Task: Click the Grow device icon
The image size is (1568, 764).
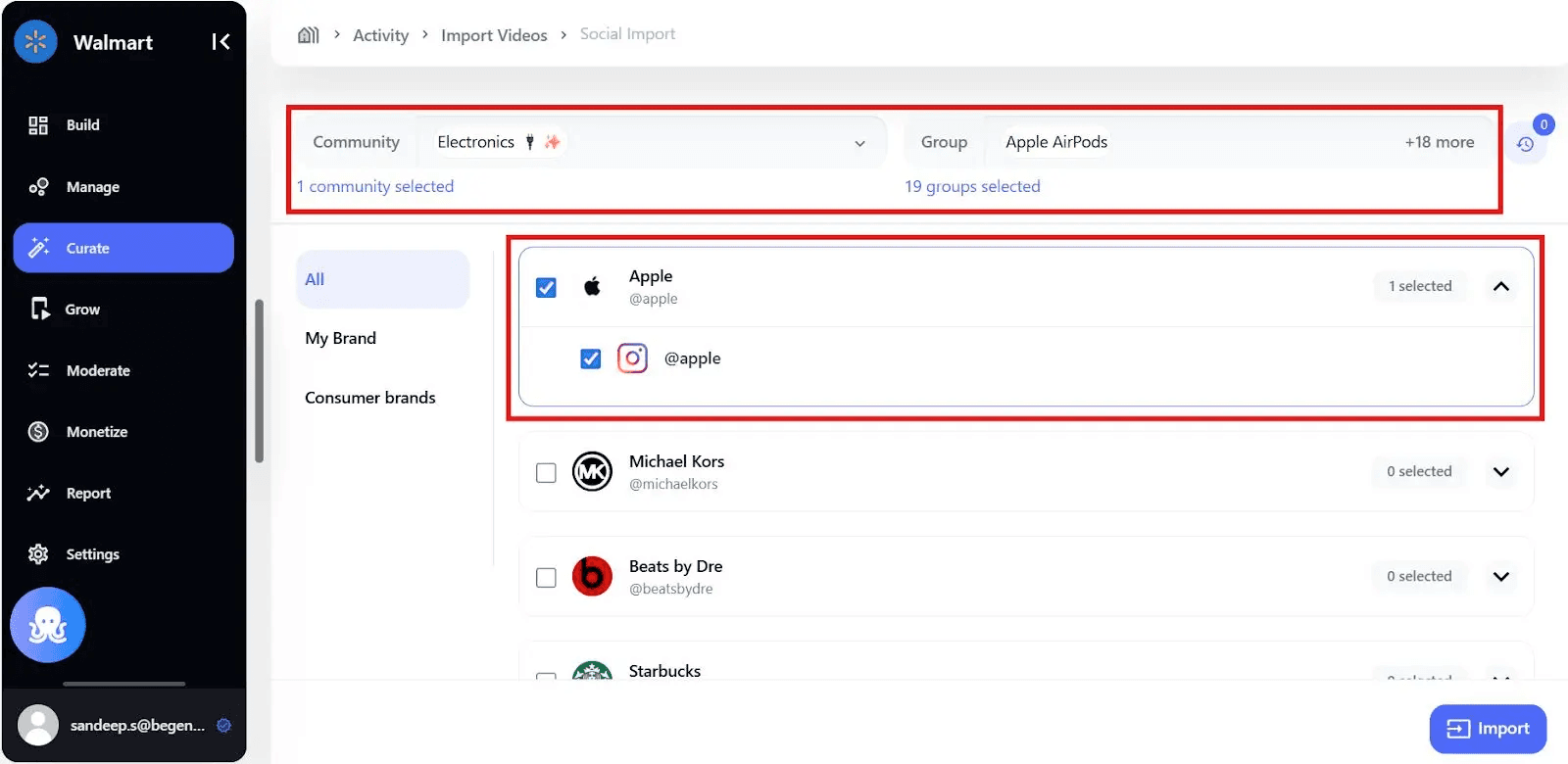Action: tap(38, 310)
